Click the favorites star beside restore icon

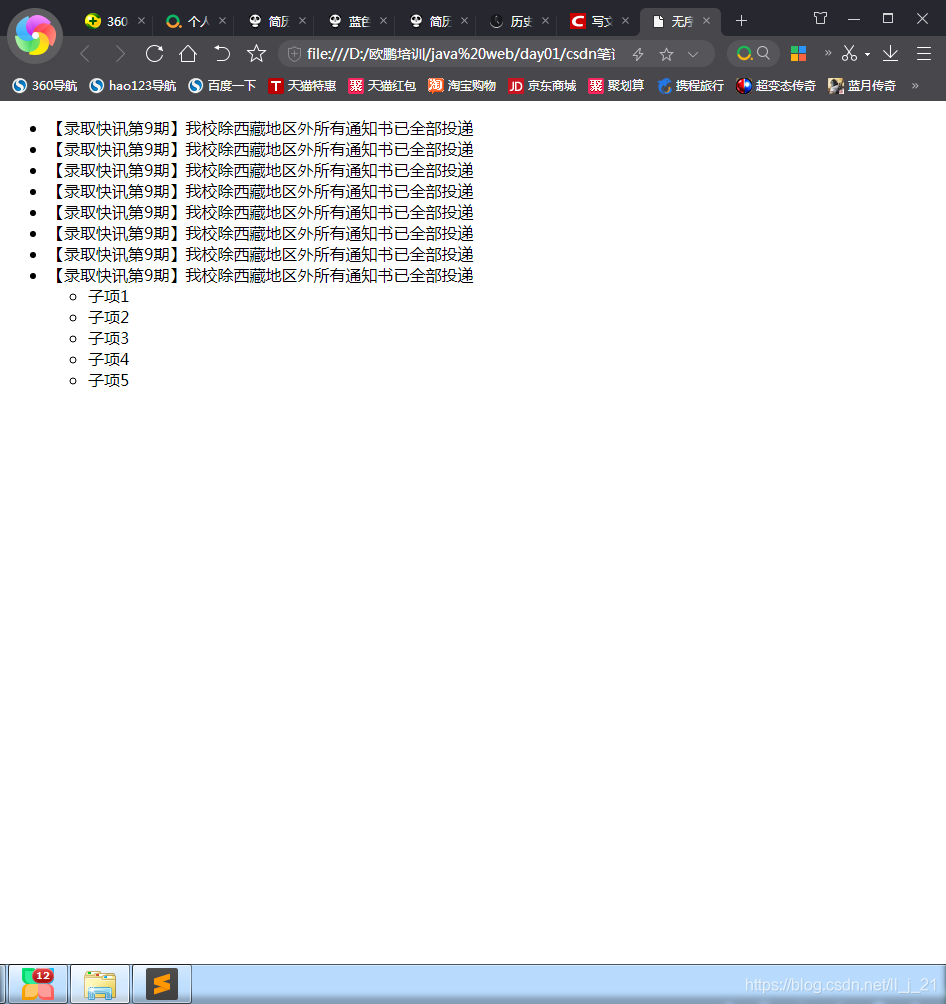[x=256, y=54]
